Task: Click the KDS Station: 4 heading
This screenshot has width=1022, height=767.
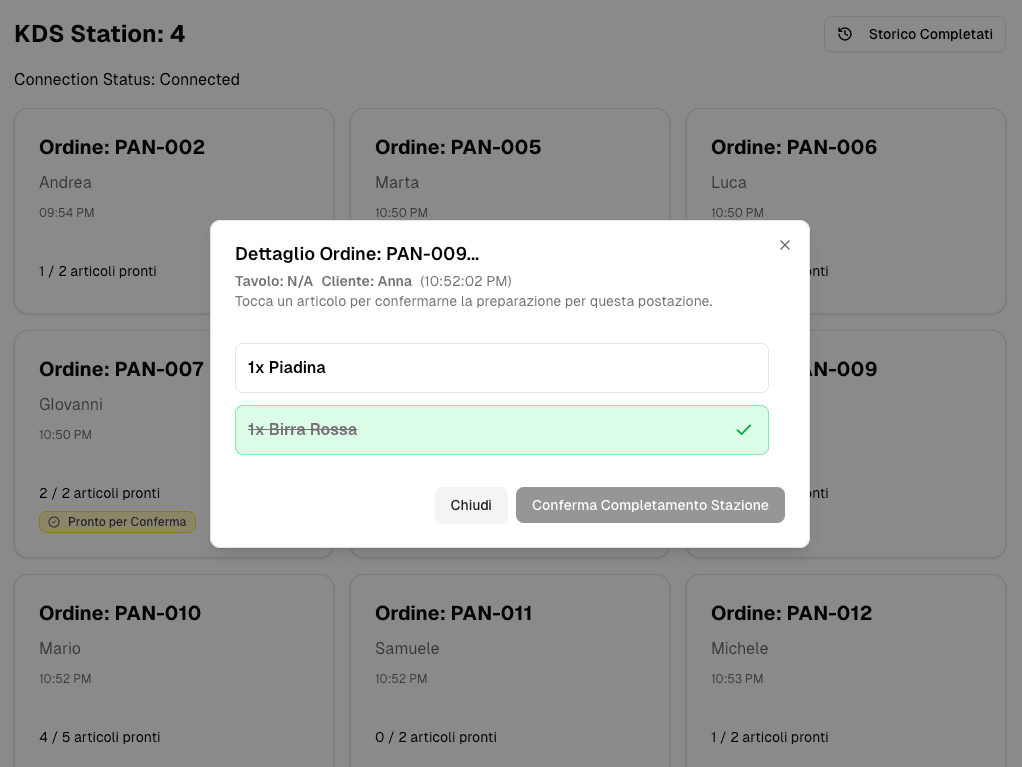Action: 100,34
